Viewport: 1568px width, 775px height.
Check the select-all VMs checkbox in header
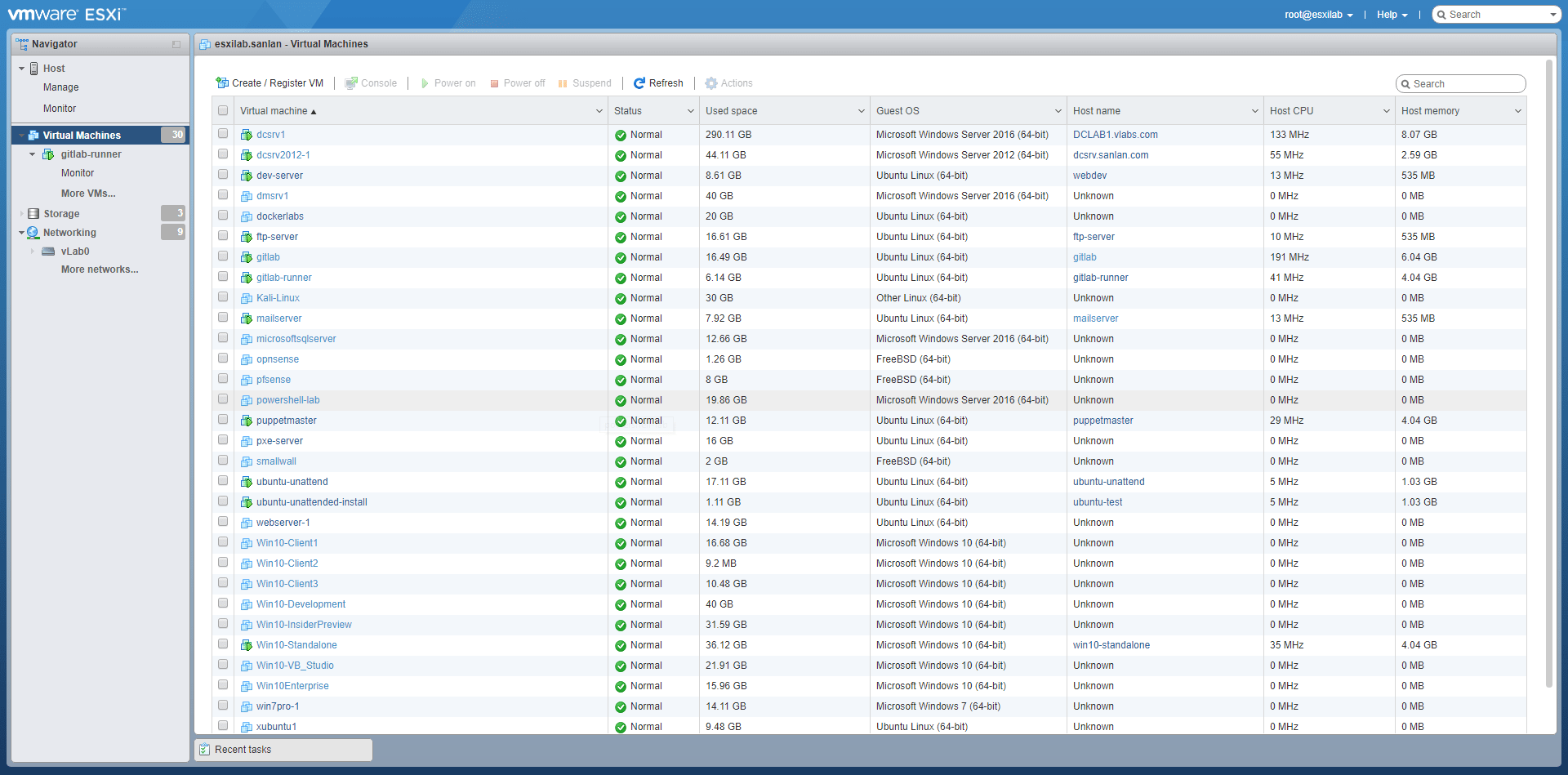pyautogui.click(x=223, y=111)
